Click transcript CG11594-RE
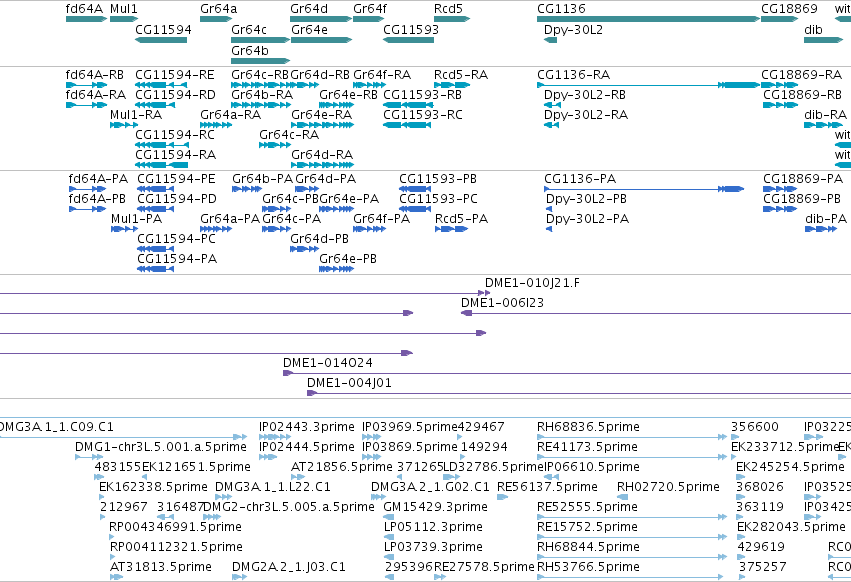 [x=175, y=74]
